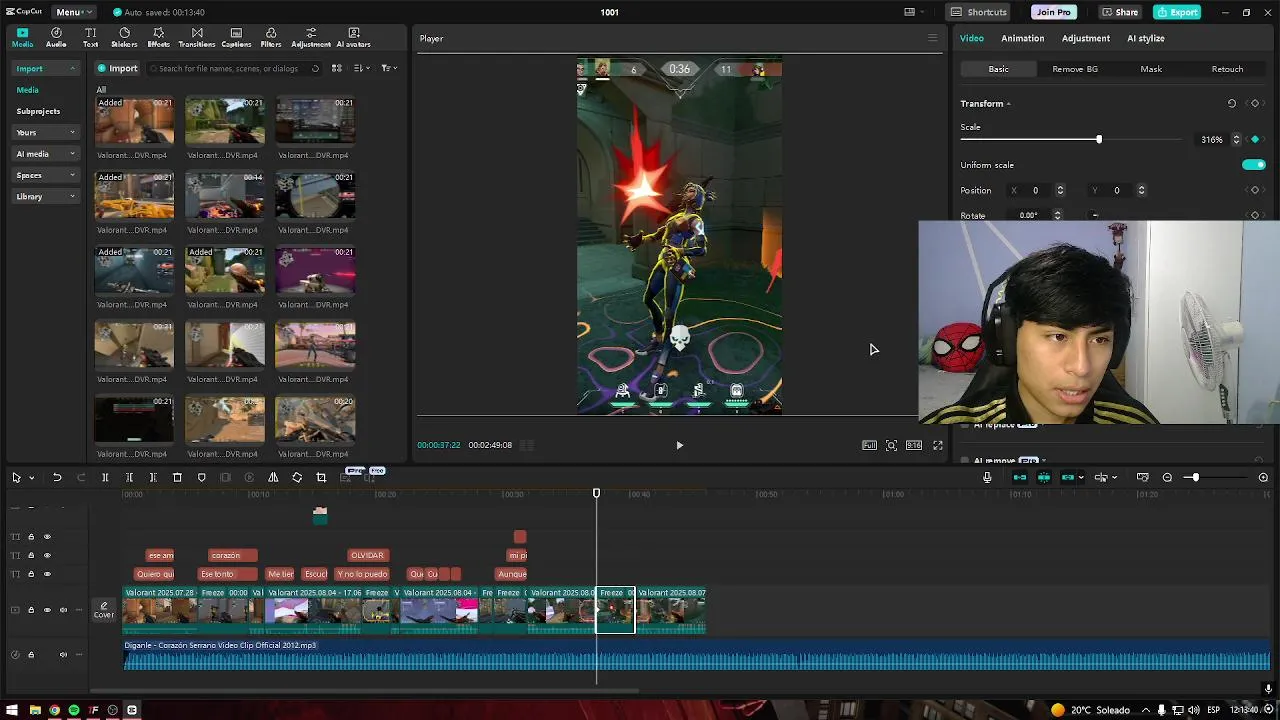Open the media sort dropdown

click(x=362, y=69)
